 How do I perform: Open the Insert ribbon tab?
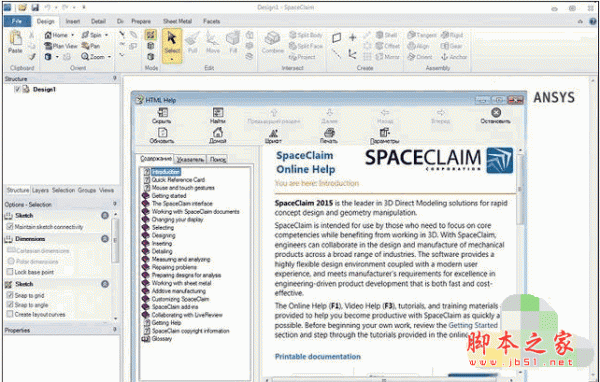(x=73, y=21)
